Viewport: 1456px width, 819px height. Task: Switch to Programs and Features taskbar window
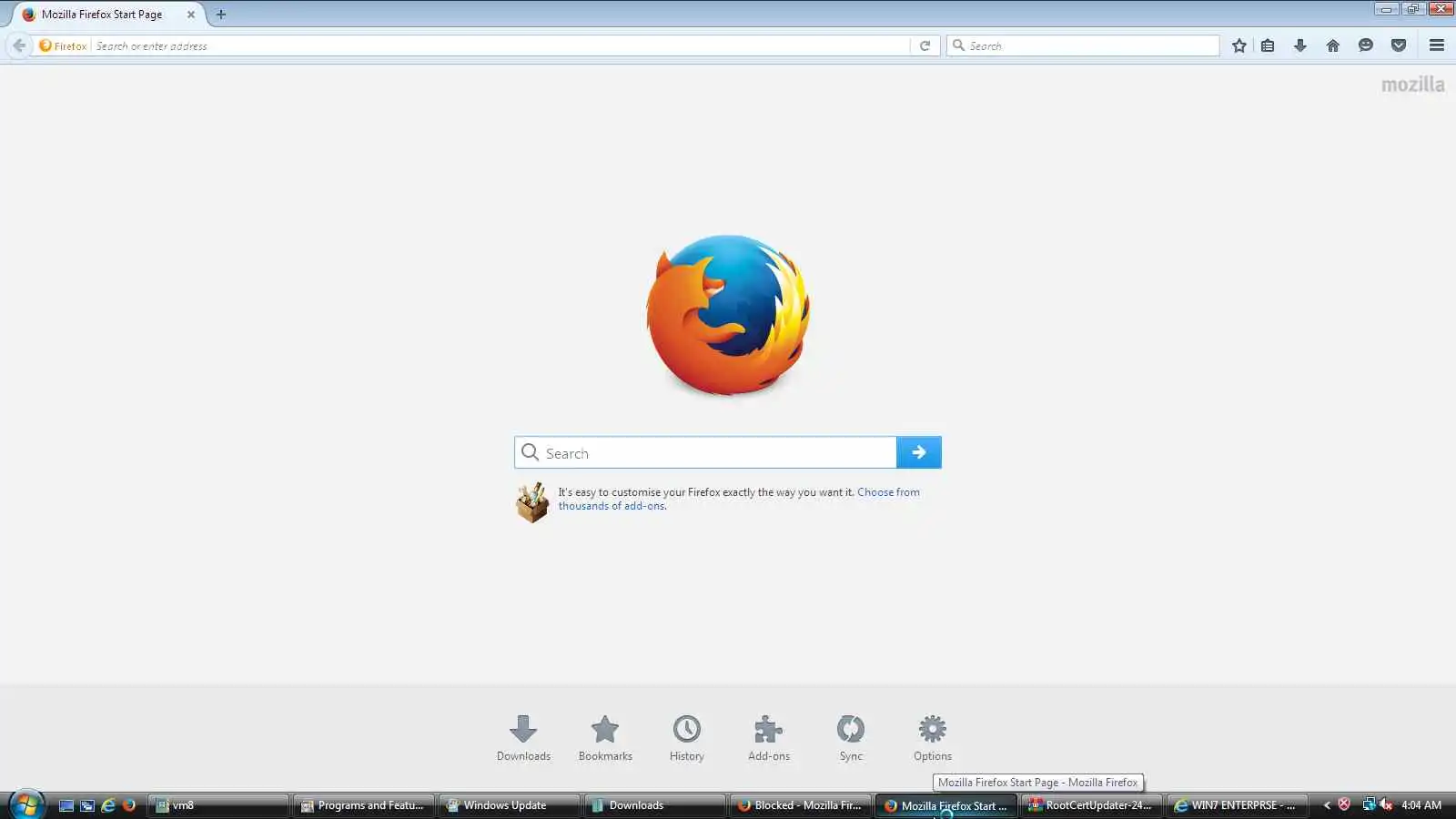point(363,805)
